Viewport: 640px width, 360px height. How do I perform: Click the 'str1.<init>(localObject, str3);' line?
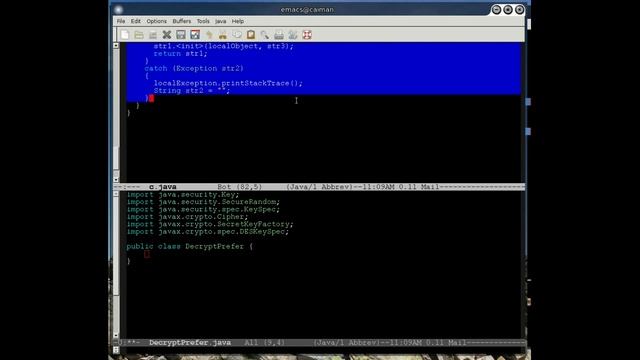[223, 46]
